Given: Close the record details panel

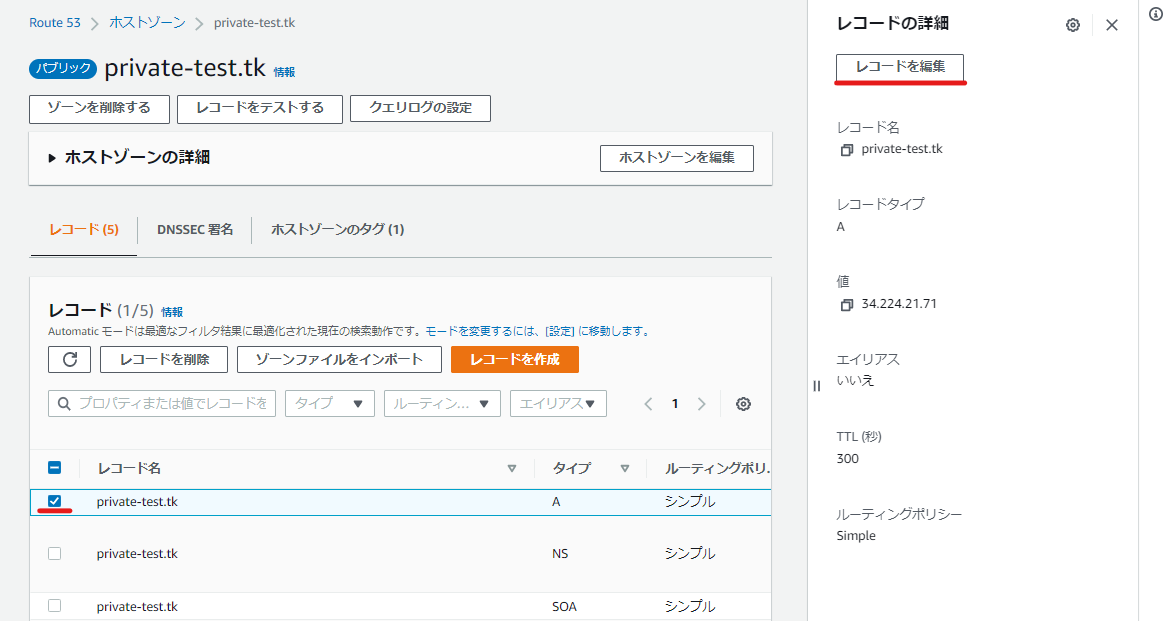Looking at the screenshot, I should coord(1111,25).
